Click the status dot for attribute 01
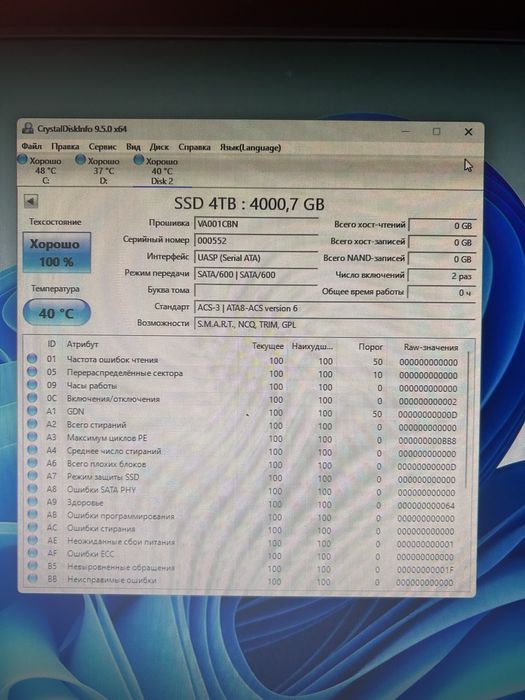525x700 pixels. point(32,358)
